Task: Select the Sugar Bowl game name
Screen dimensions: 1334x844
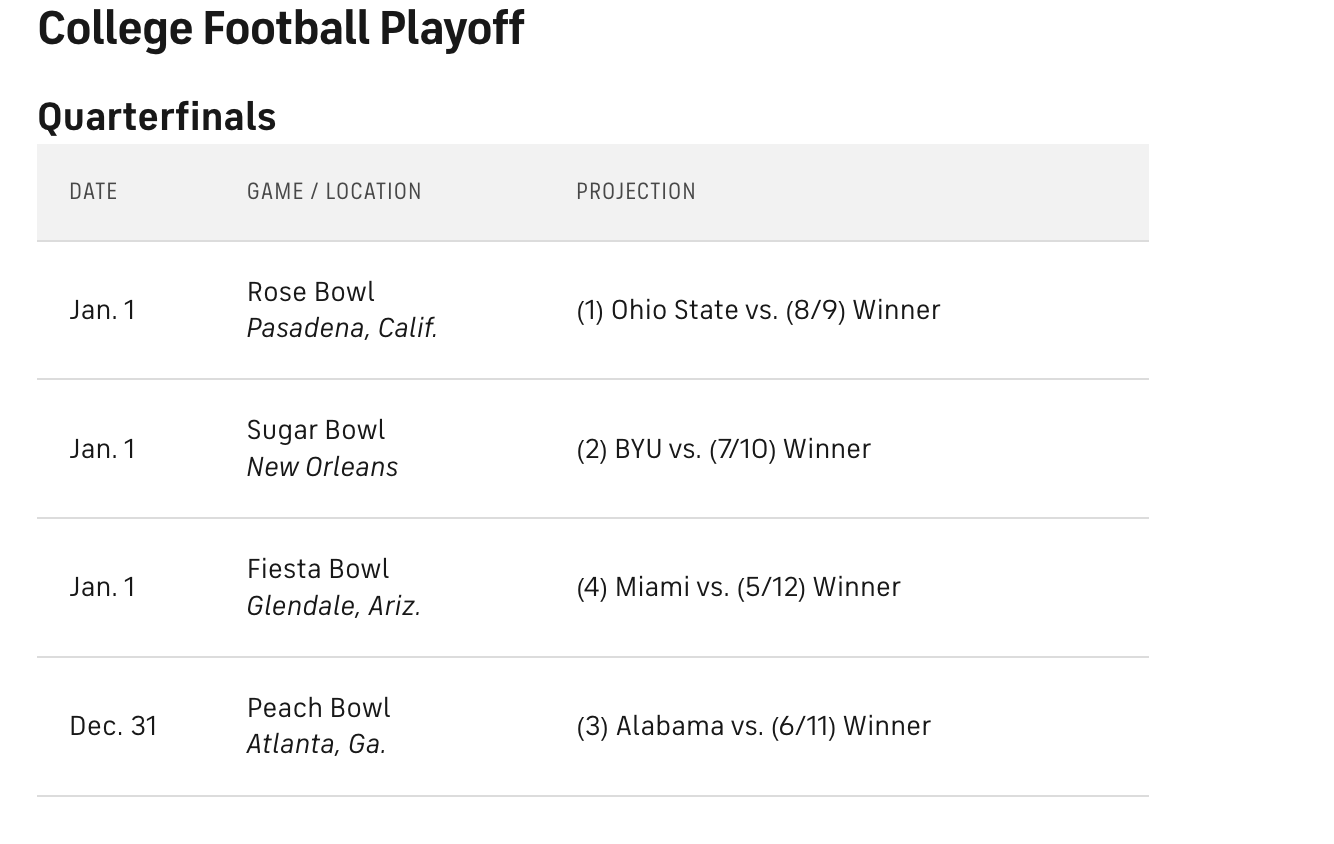Action: [x=316, y=430]
